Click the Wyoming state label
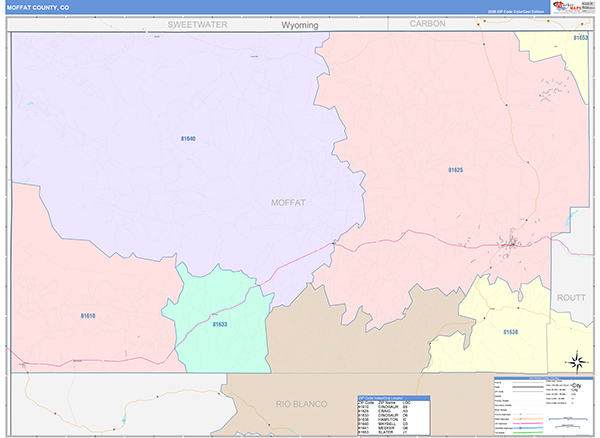Viewport: 600px width, 438px height. [x=299, y=24]
